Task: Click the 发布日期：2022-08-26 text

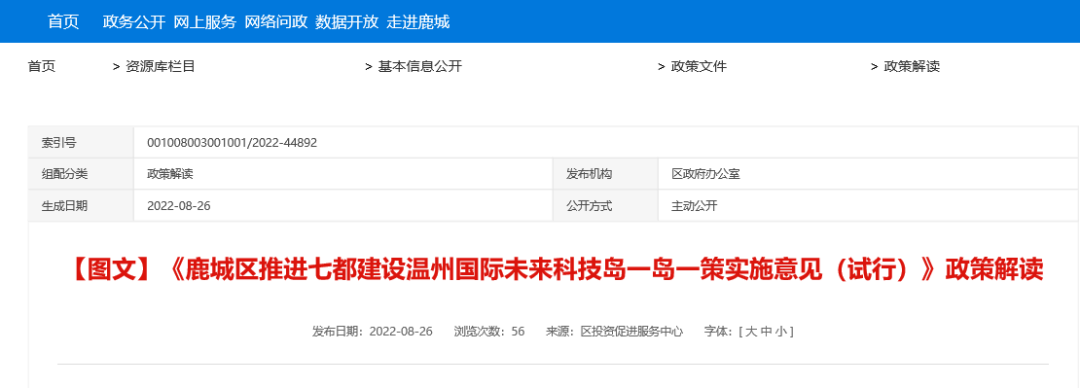Action: point(373,331)
